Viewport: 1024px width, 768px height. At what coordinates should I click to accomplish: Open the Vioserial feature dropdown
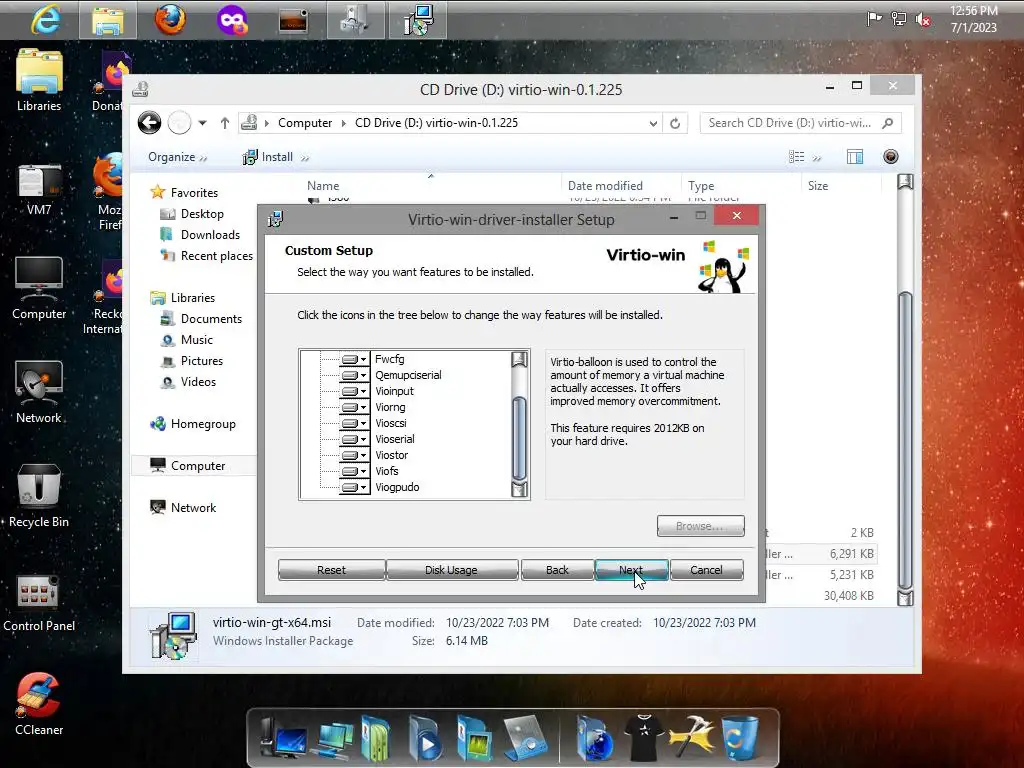355,440
